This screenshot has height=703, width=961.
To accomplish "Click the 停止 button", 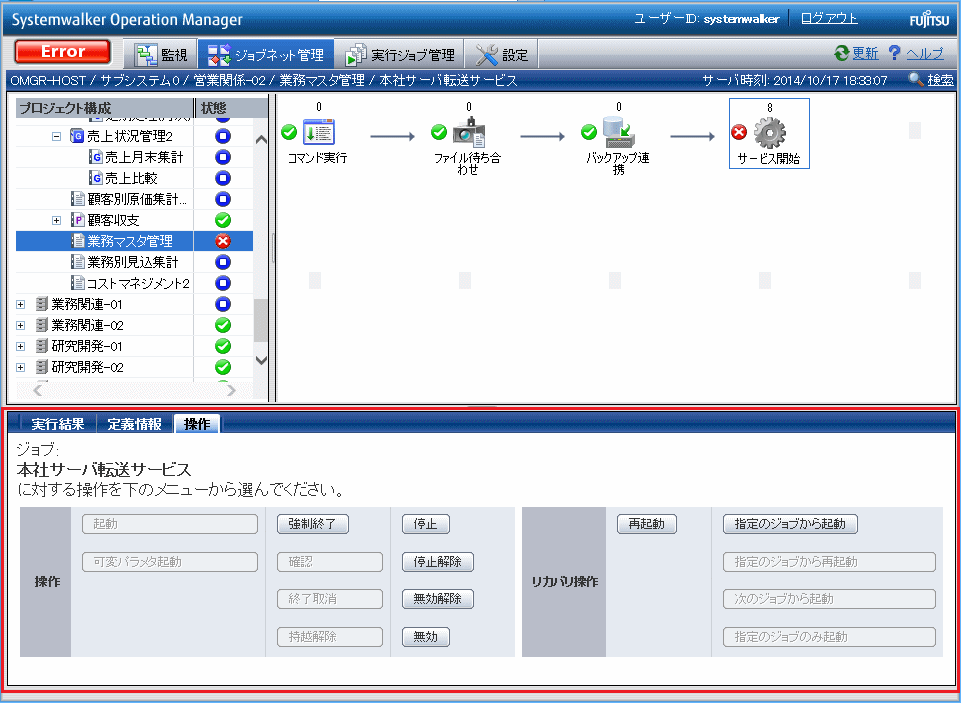I will click(425, 524).
